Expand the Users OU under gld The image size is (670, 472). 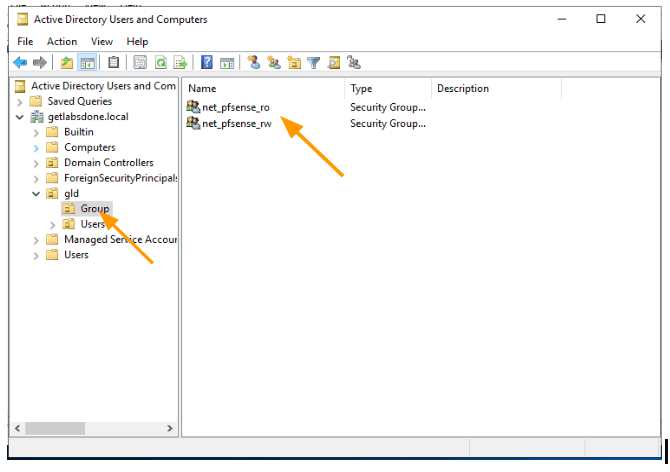pyautogui.click(x=53, y=225)
